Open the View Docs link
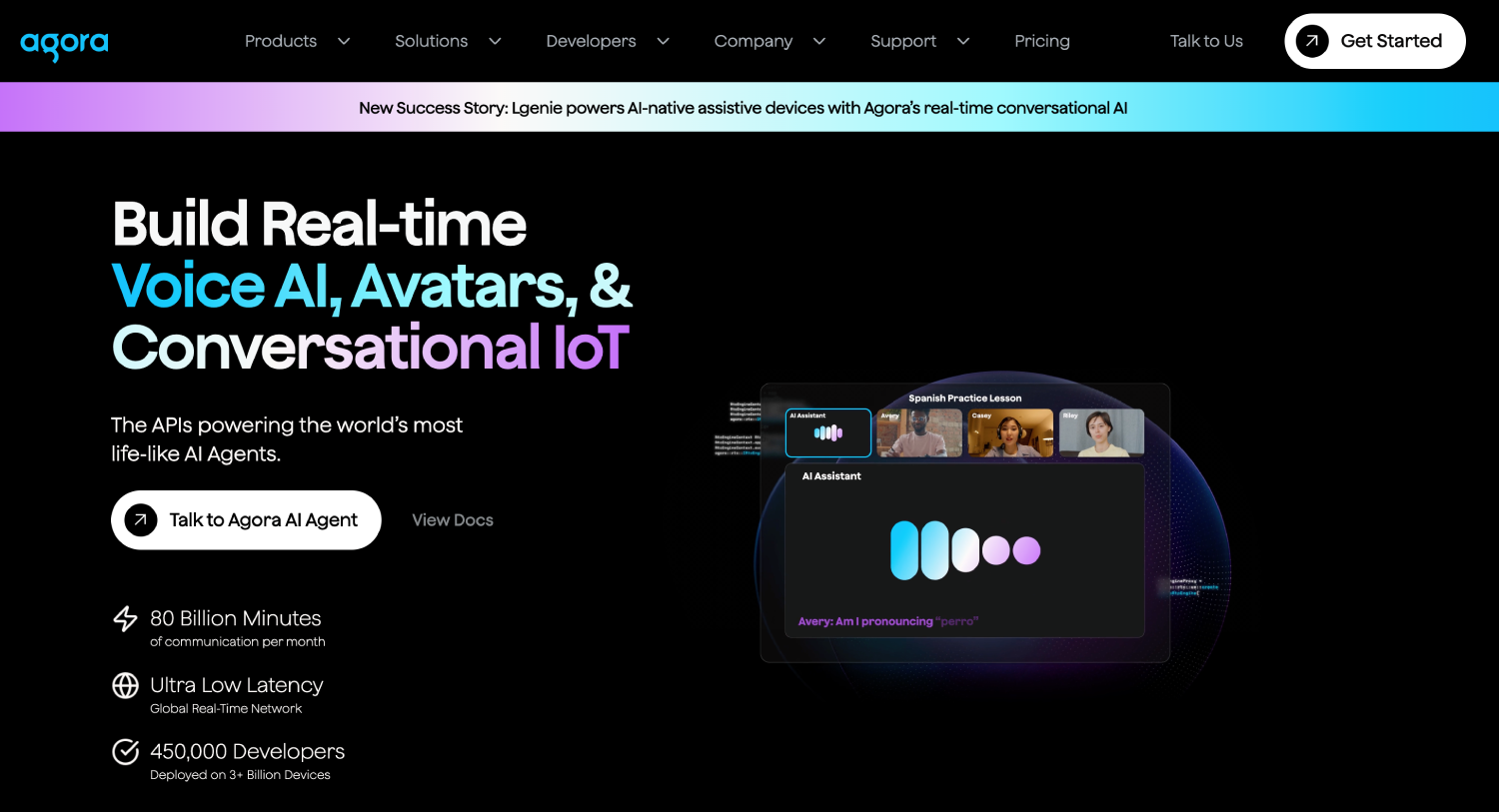The image size is (1499, 812). [x=453, y=520]
